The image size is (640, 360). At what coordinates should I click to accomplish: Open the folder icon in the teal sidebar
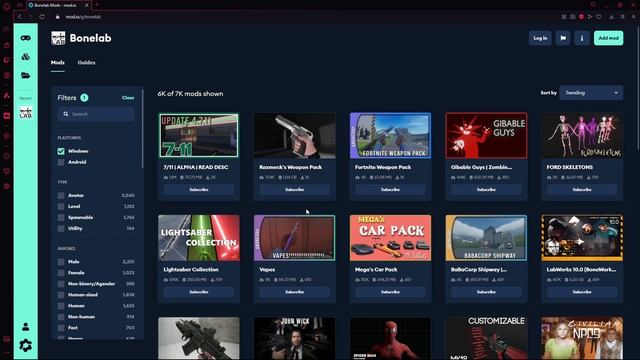pos(25,76)
